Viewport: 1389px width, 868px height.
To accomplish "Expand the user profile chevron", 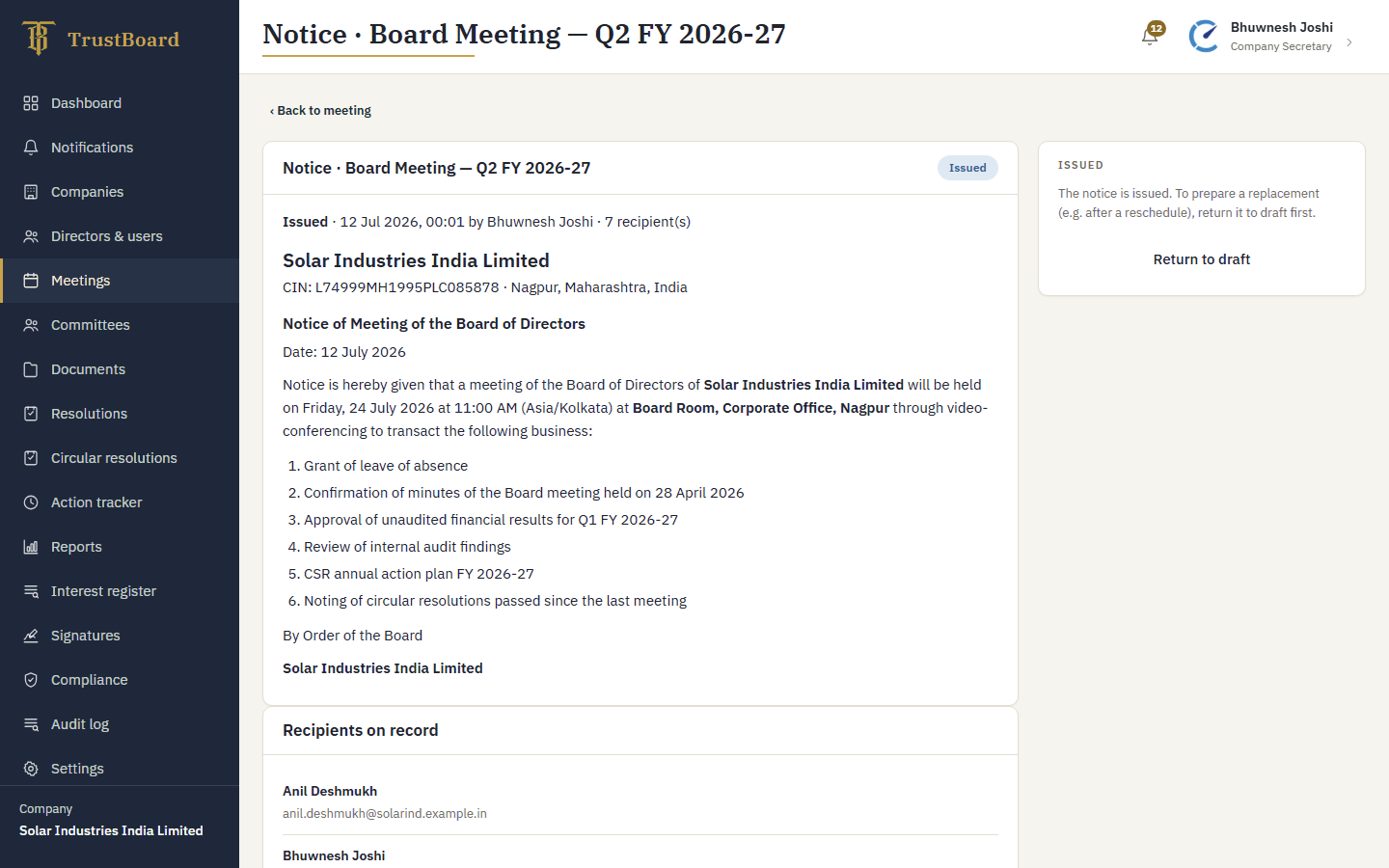I will pos(1349,42).
